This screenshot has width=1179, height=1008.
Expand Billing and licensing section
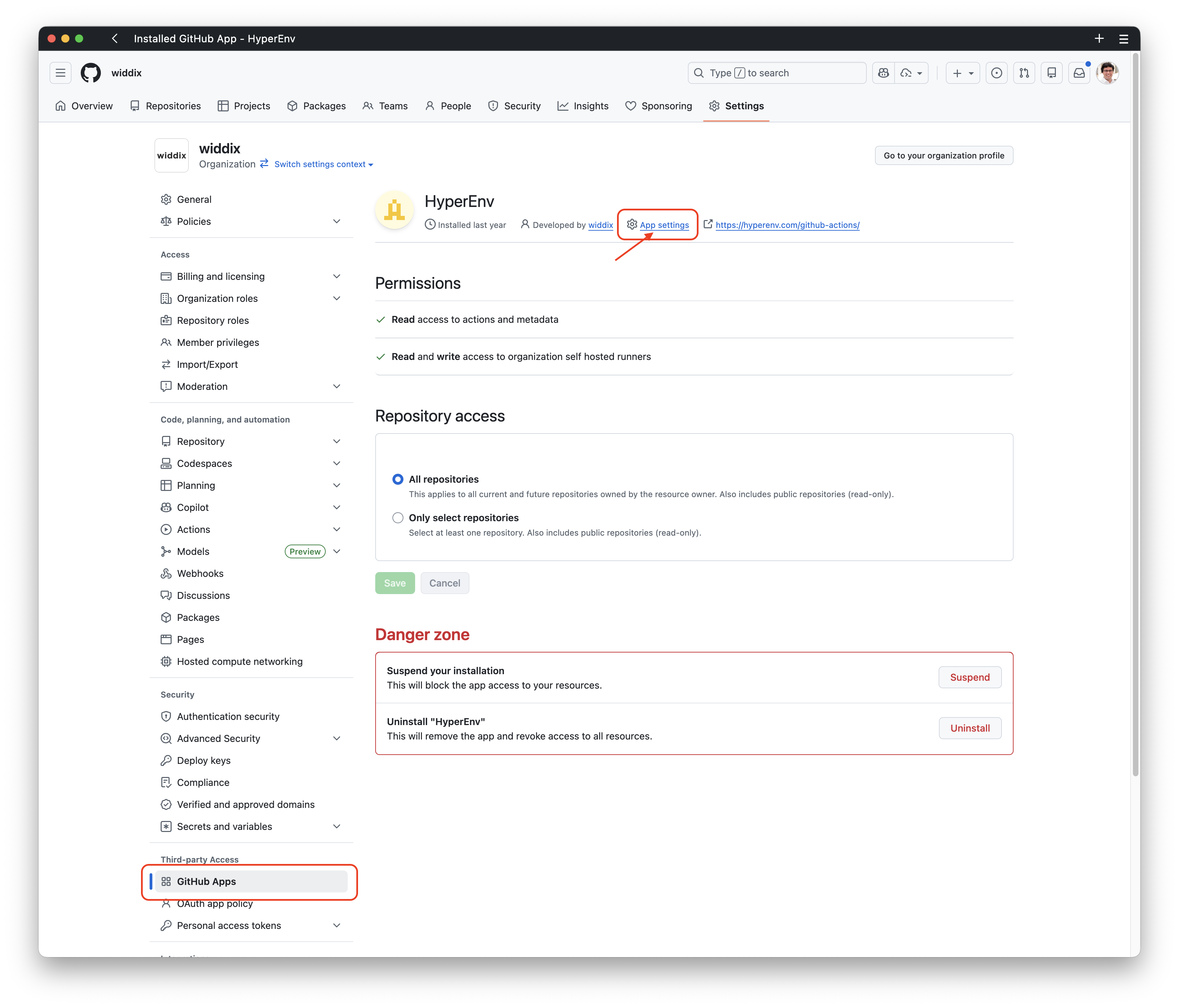coord(336,276)
